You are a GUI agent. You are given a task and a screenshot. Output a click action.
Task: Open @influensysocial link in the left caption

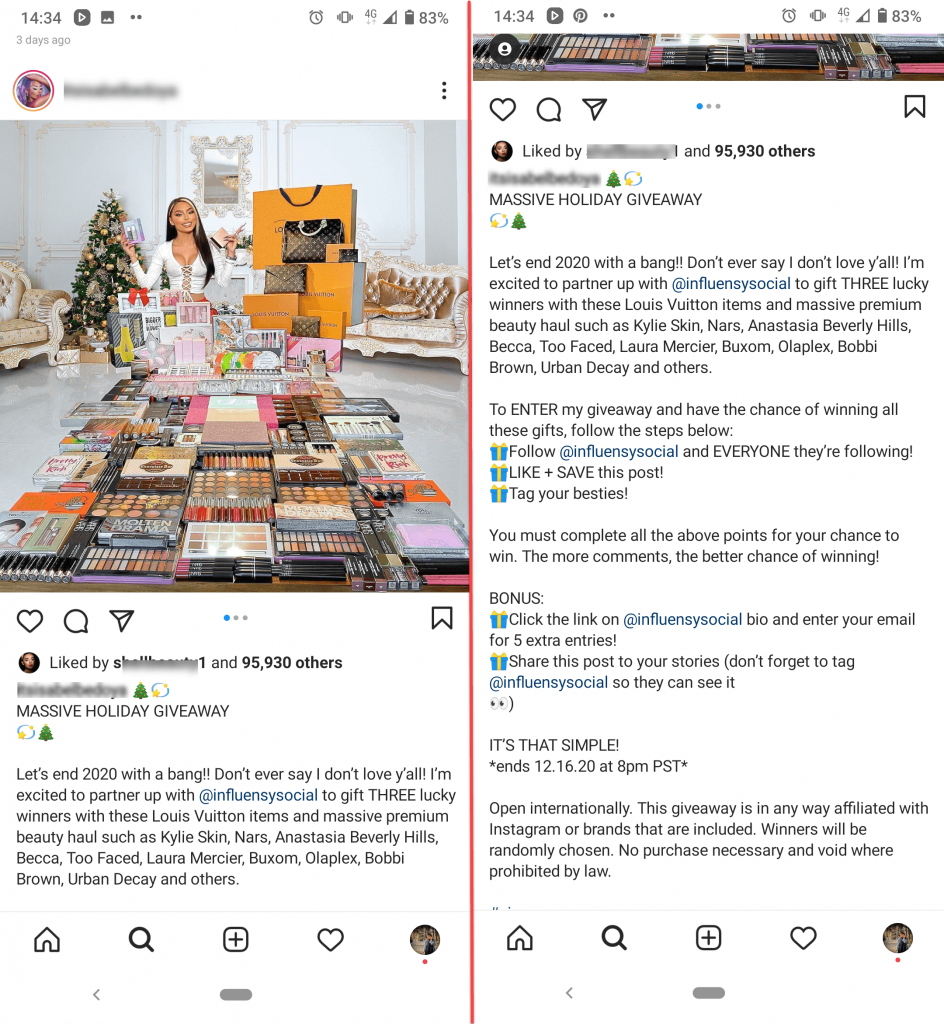[259, 795]
